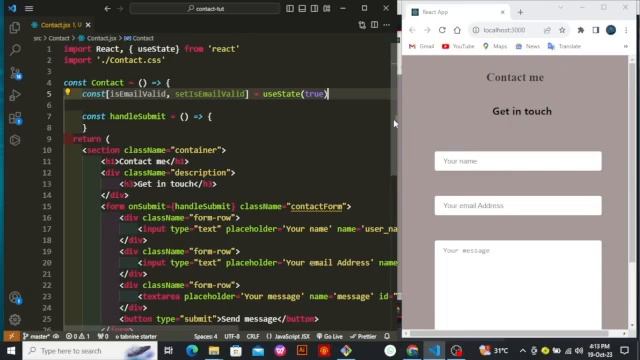Open Chrome extensions puzzle icon
This screenshot has width=640, height=360.
click(x=580, y=30)
